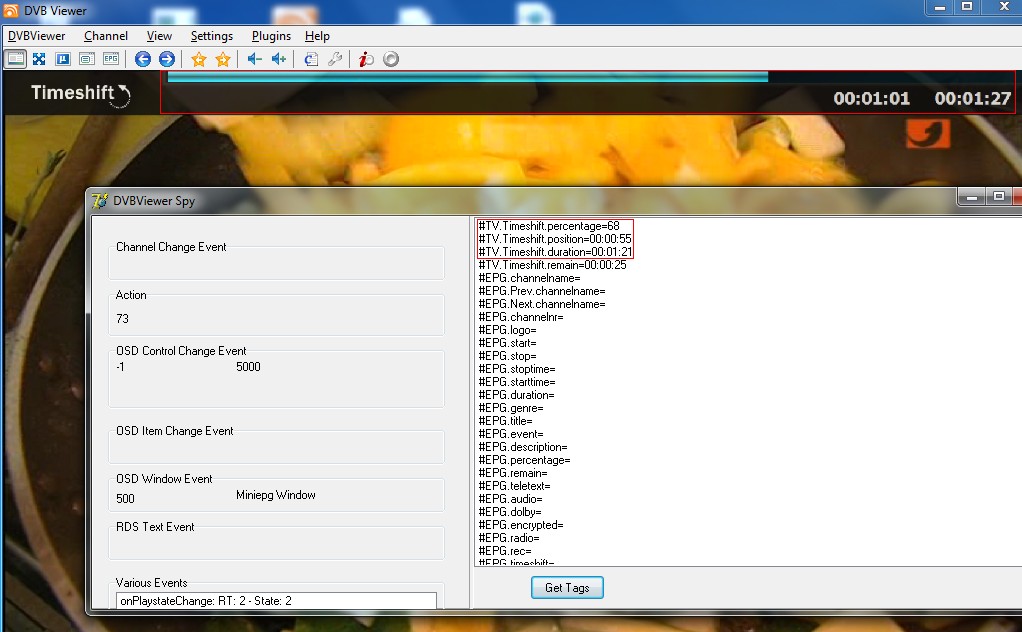This screenshot has width=1022, height=632.
Task: Select the #EPG.teletext= line
Action: pyautogui.click(x=514, y=487)
